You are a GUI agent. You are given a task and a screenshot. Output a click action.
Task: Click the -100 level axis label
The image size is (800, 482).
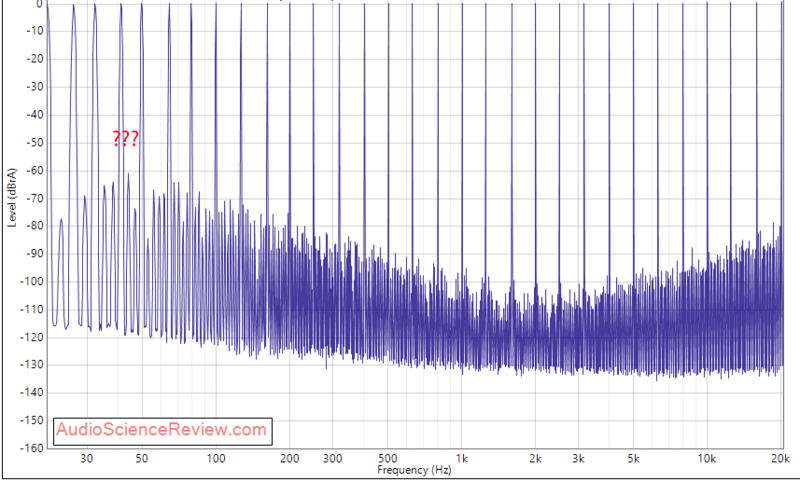[x=32, y=282]
